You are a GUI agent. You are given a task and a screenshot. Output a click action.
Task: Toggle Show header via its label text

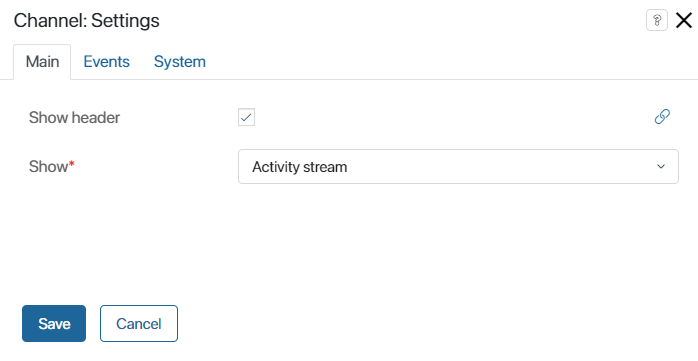pyautogui.click(x=74, y=118)
